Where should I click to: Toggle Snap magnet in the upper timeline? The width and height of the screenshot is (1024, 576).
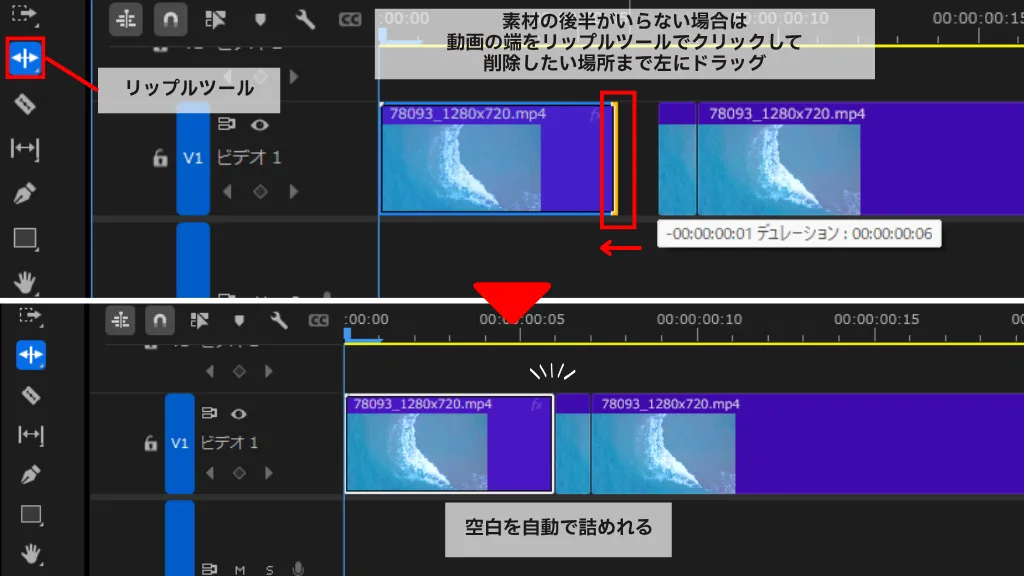(x=170, y=20)
